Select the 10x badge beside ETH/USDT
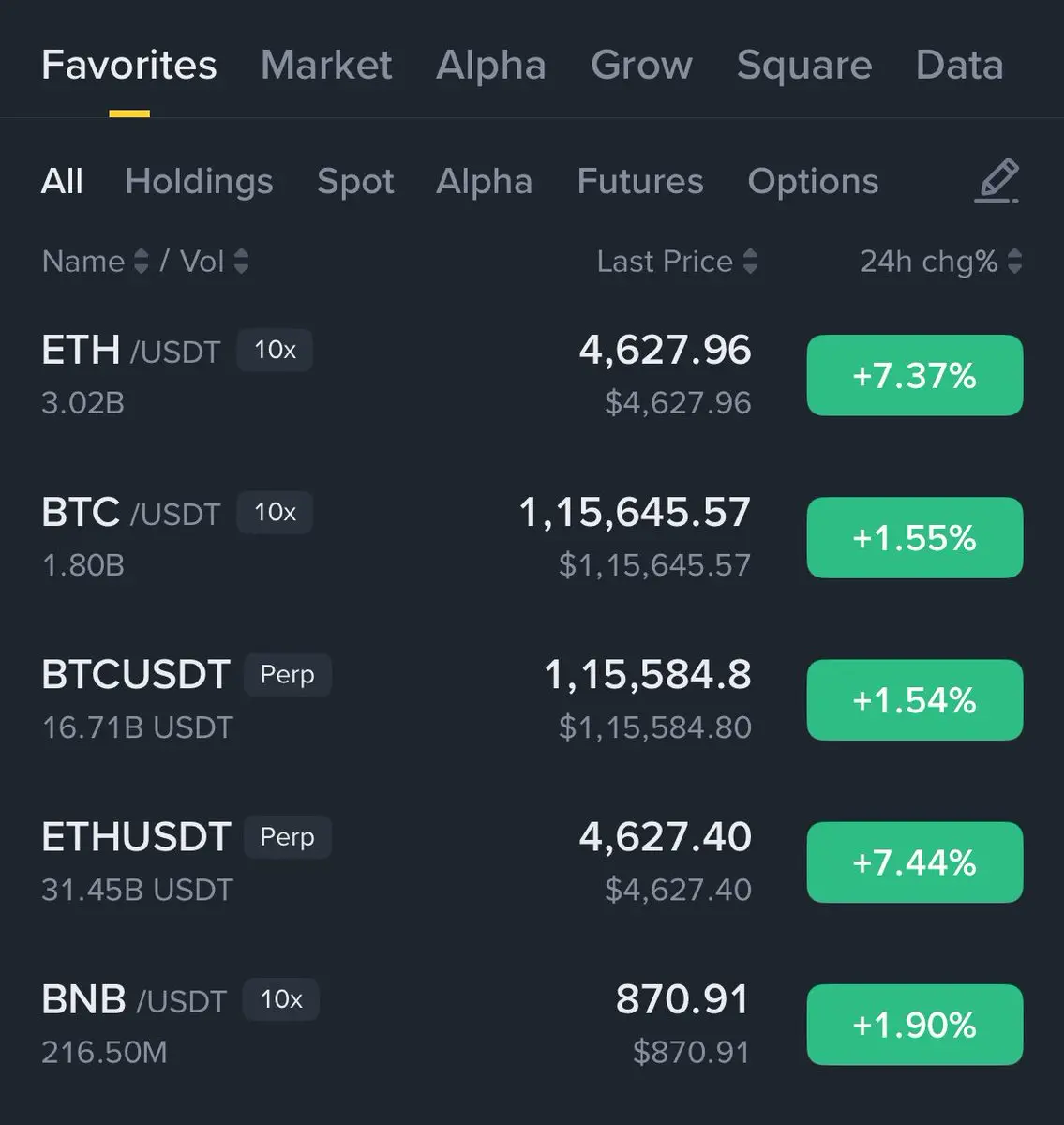Screen dimensions: 1064x1125 275,350
